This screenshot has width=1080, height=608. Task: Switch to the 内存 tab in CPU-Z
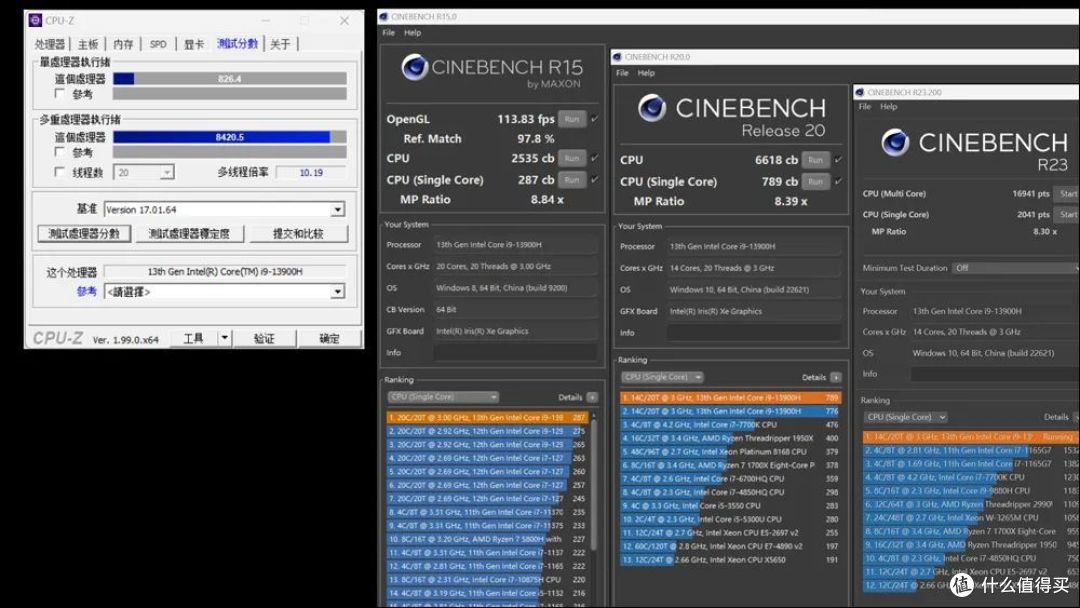pos(123,44)
